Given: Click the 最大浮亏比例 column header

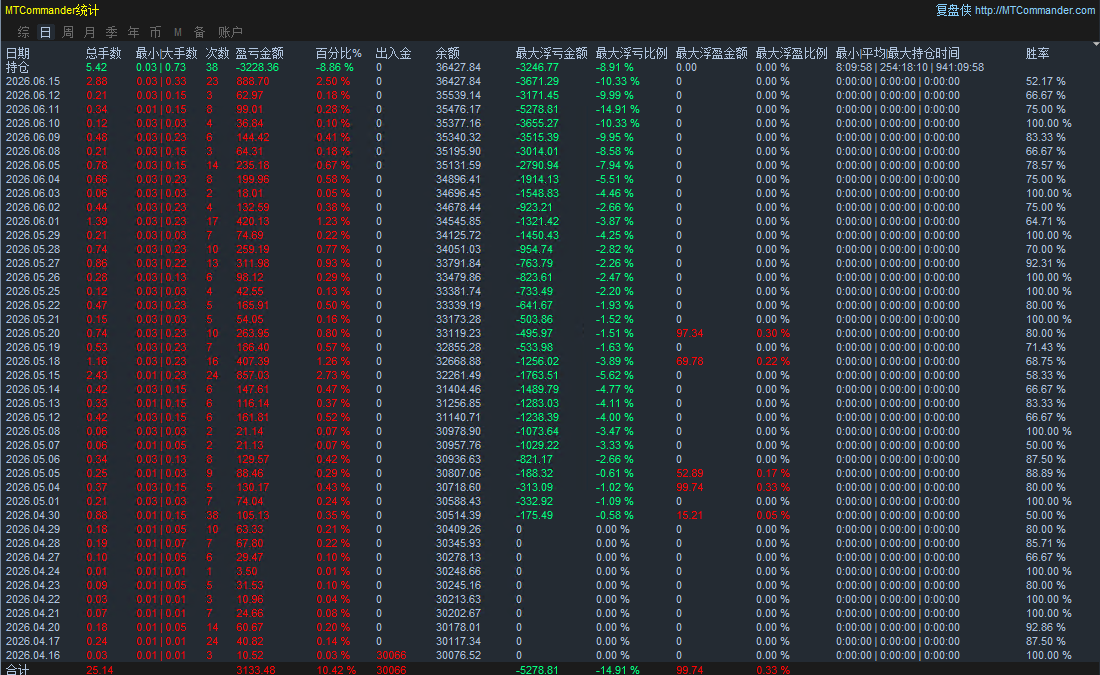Looking at the screenshot, I should click(631, 53).
